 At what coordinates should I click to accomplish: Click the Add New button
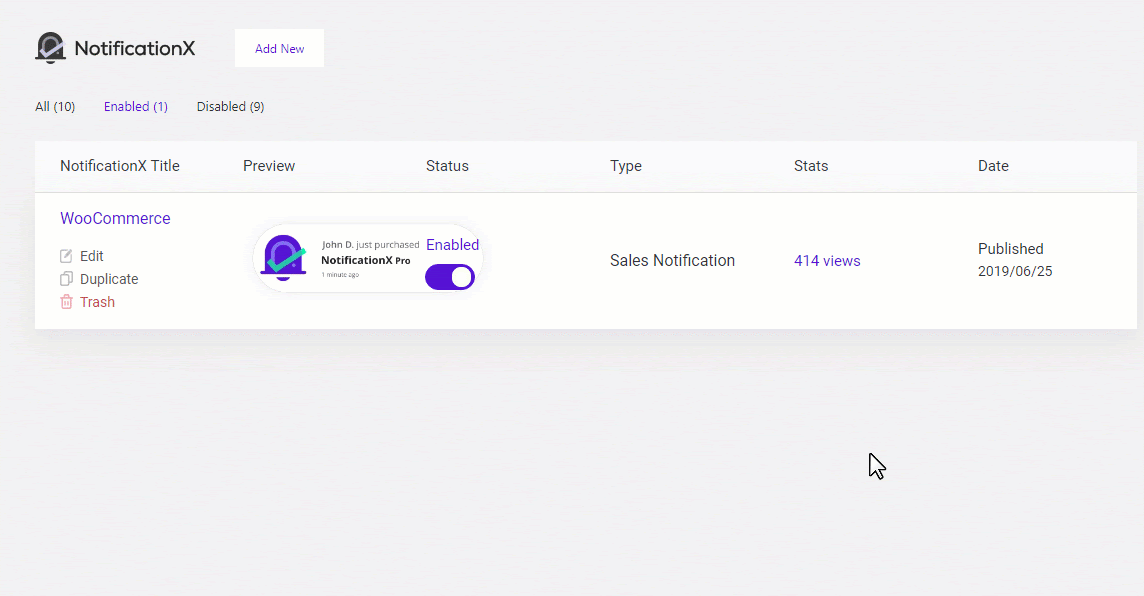(x=279, y=48)
